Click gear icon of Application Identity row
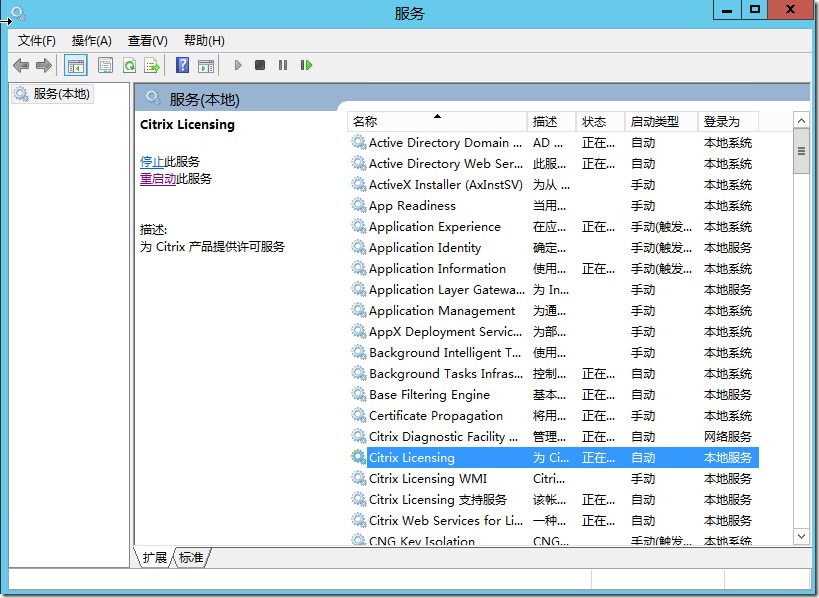The height and width of the screenshot is (598, 819). click(x=358, y=247)
